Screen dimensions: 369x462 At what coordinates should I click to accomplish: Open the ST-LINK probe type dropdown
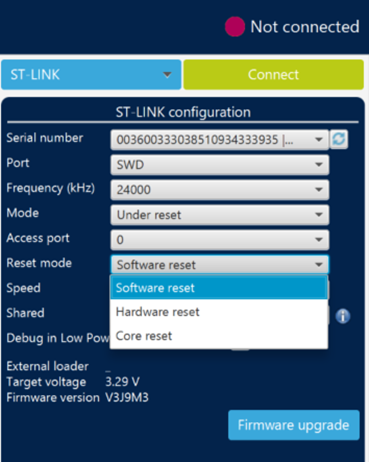click(91, 75)
